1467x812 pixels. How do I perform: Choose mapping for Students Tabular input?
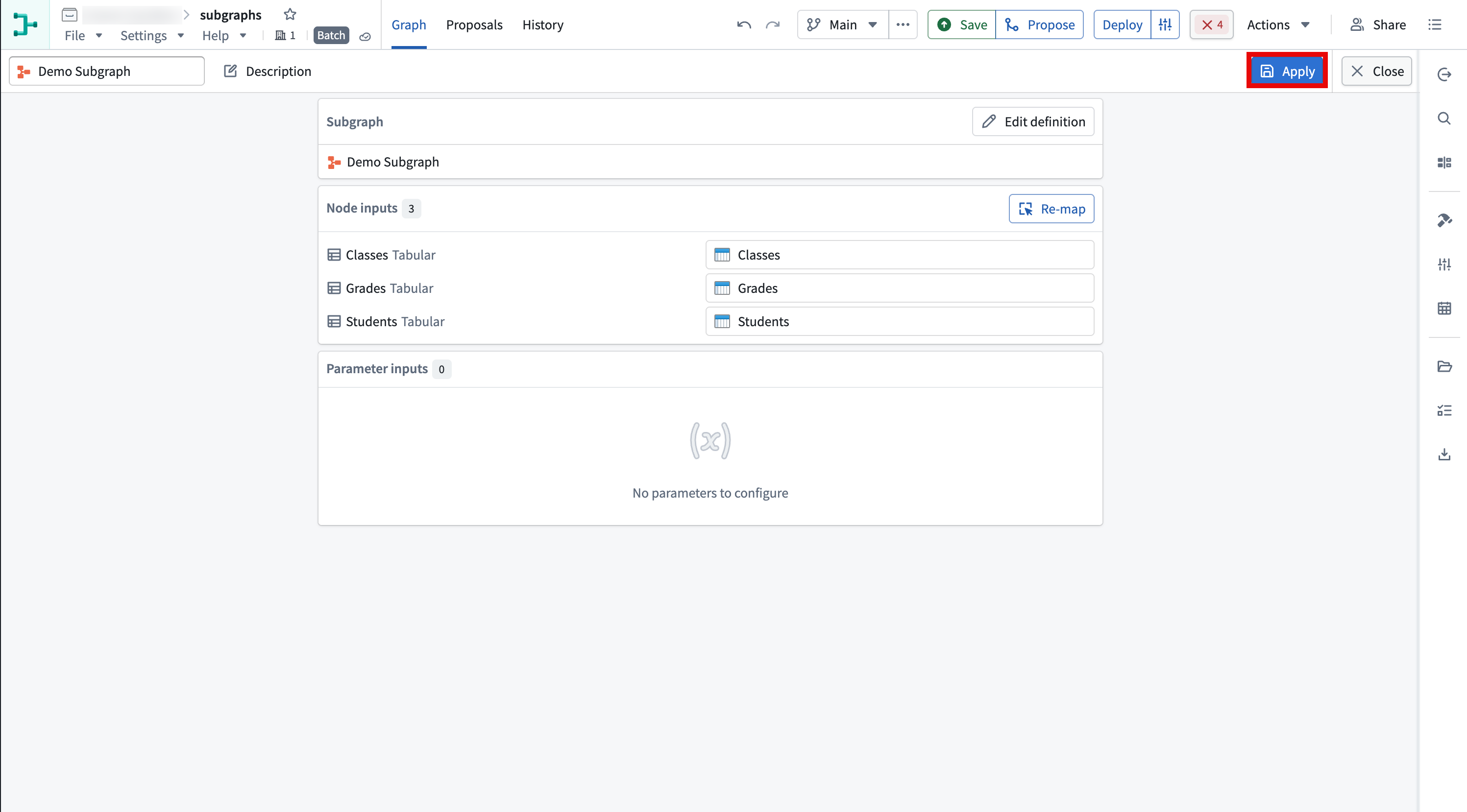[900, 321]
